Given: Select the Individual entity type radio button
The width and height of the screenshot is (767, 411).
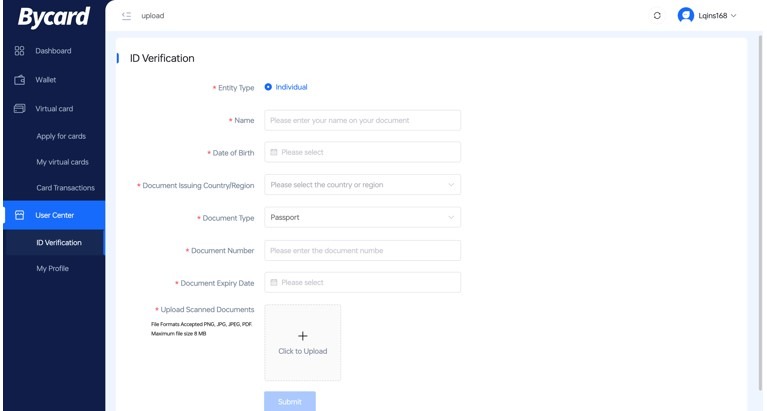Looking at the screenshot, I should click(269, 87).
